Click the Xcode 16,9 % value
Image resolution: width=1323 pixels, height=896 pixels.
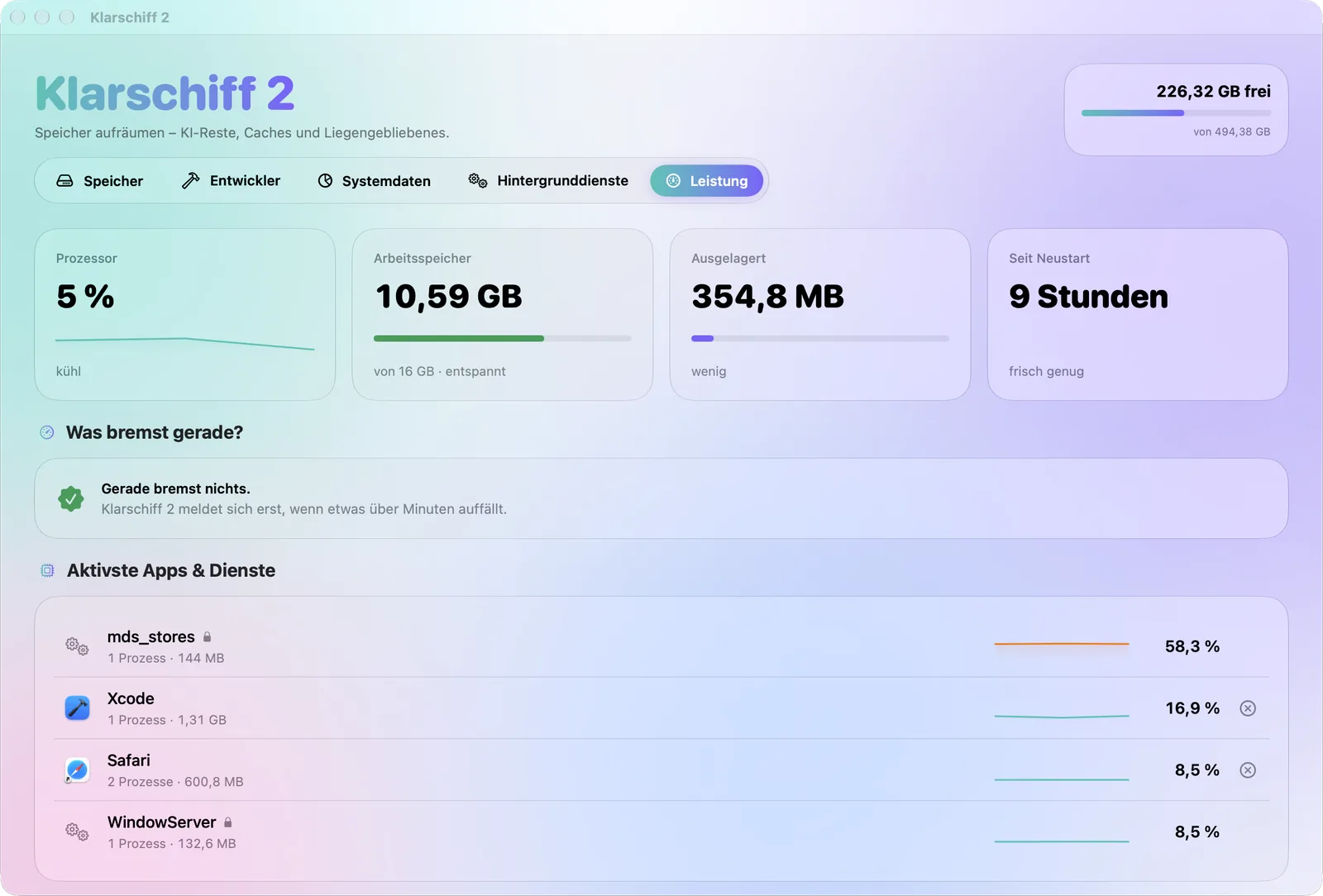[1192, 708]
